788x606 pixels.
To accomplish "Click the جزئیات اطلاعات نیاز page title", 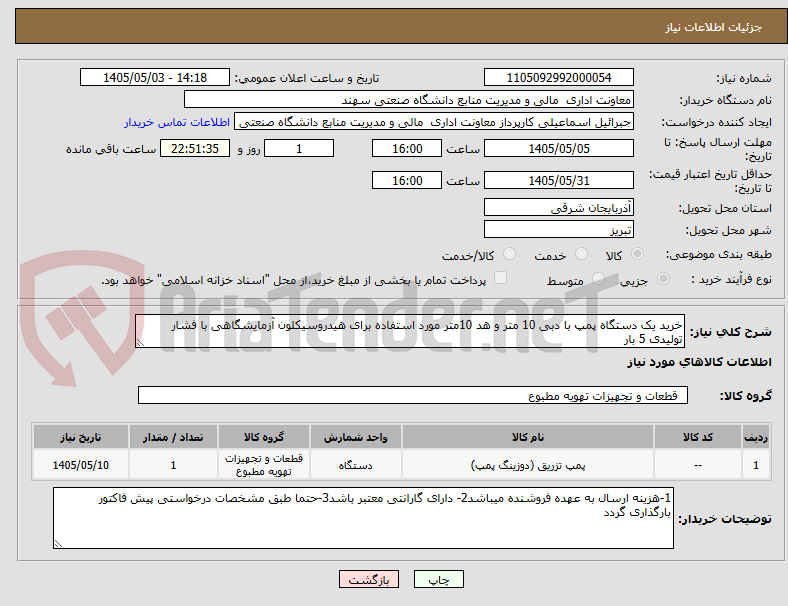I will [714, 27].
